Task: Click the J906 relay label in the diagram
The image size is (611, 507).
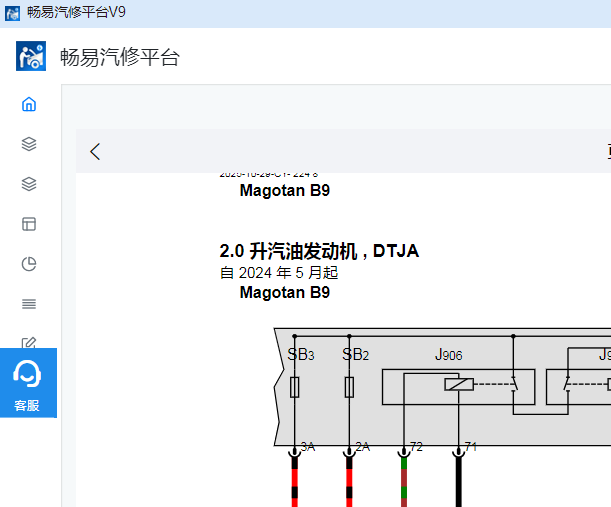Action: pyautogui.click(x=449, y=355)
